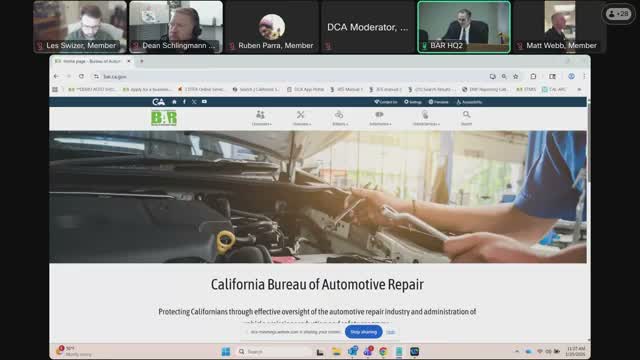Open File Explorer from the taskbar
Screen dimensions: 640x360
[x=336, y=351]
